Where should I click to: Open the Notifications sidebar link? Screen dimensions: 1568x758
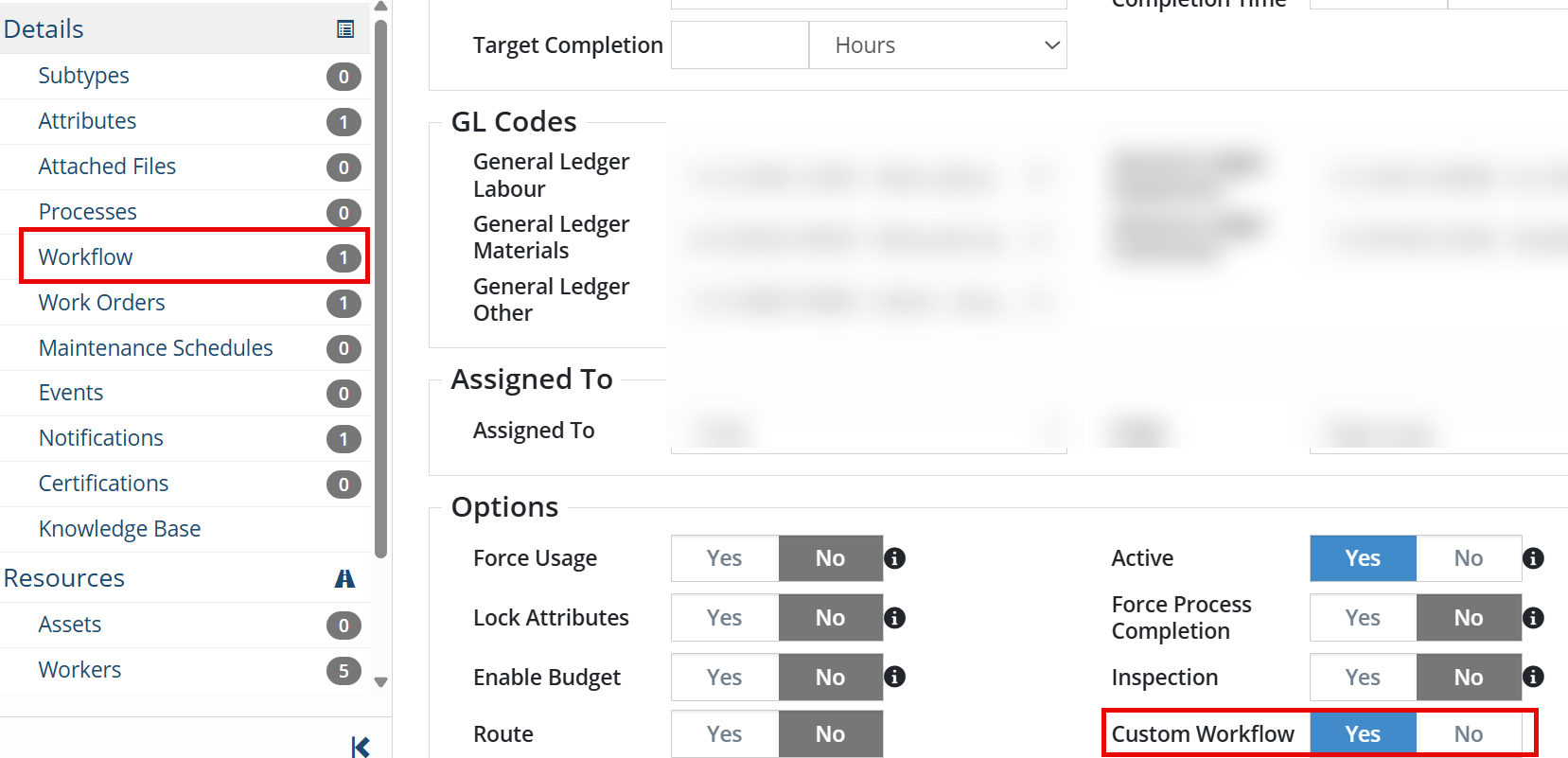101,438
